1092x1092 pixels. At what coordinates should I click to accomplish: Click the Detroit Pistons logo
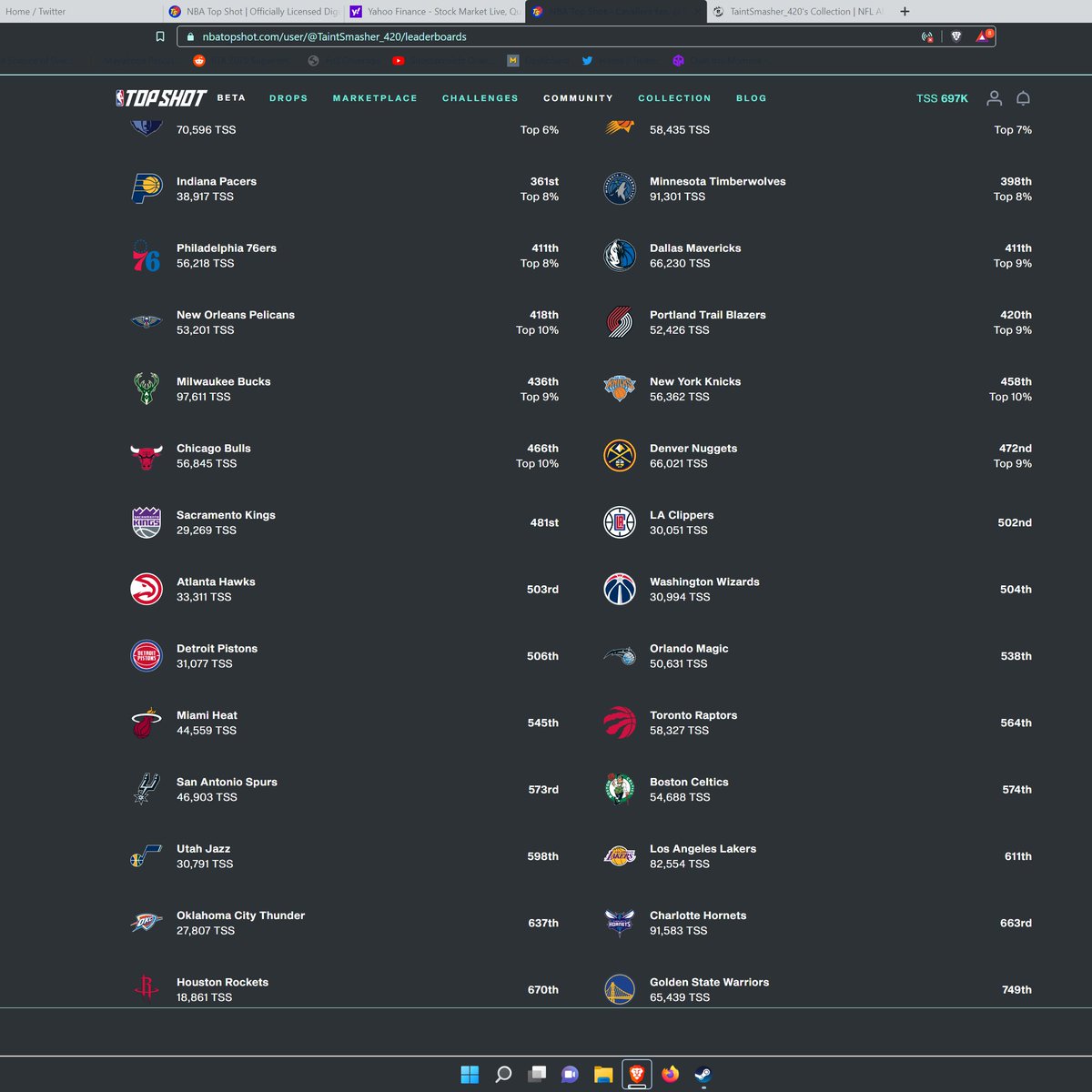pos(147,655)
